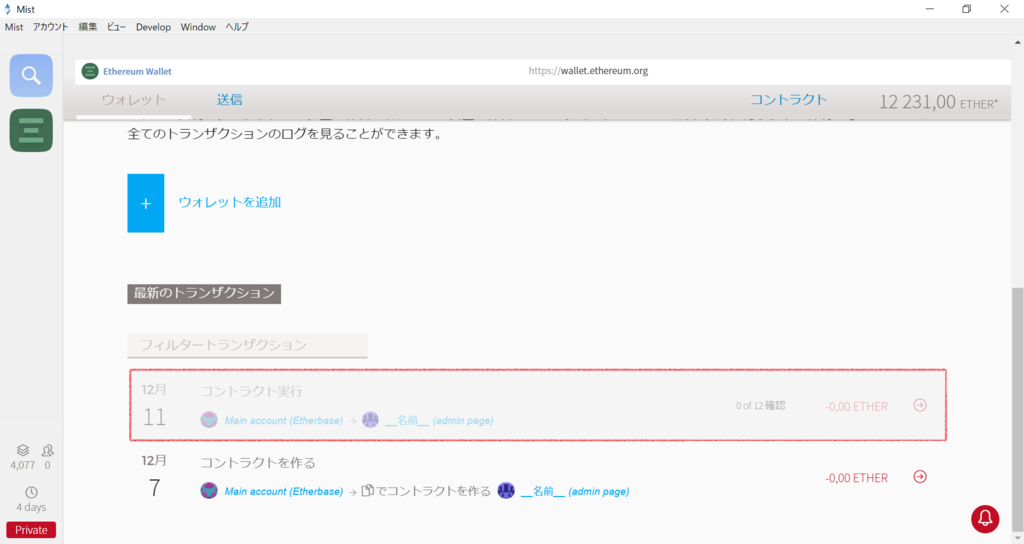Viewport: 1024px width, 544px height.
Task: Click Main account (Etherbase) in 12月 11 row
Action: (283, 421)
